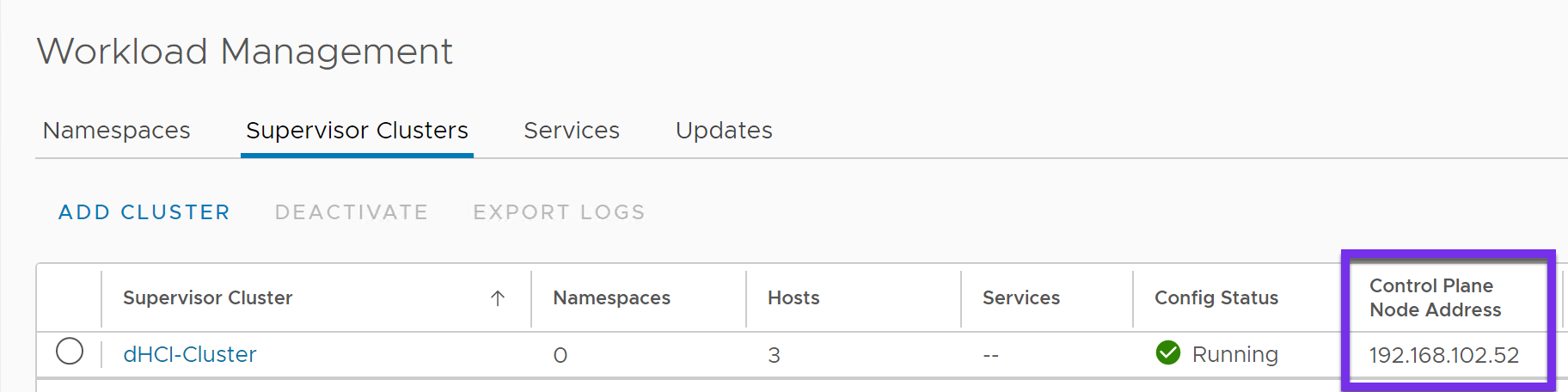Select the dHCI-Cluster radio button
Screen dimensions: 1568x392
70,352
